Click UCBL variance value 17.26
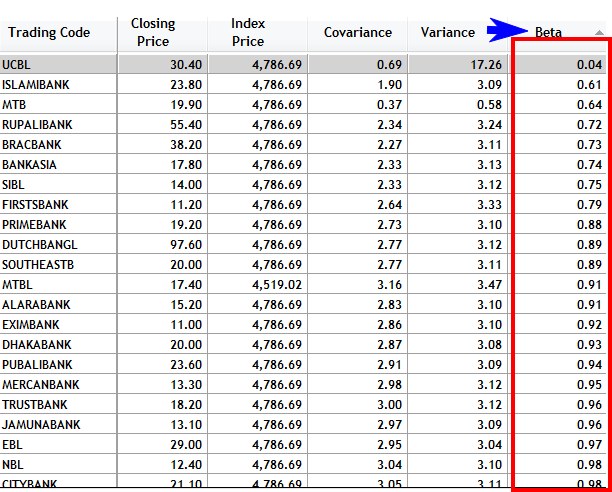The width and height of the screenshot is (612, 492). [x=486, y=64]
